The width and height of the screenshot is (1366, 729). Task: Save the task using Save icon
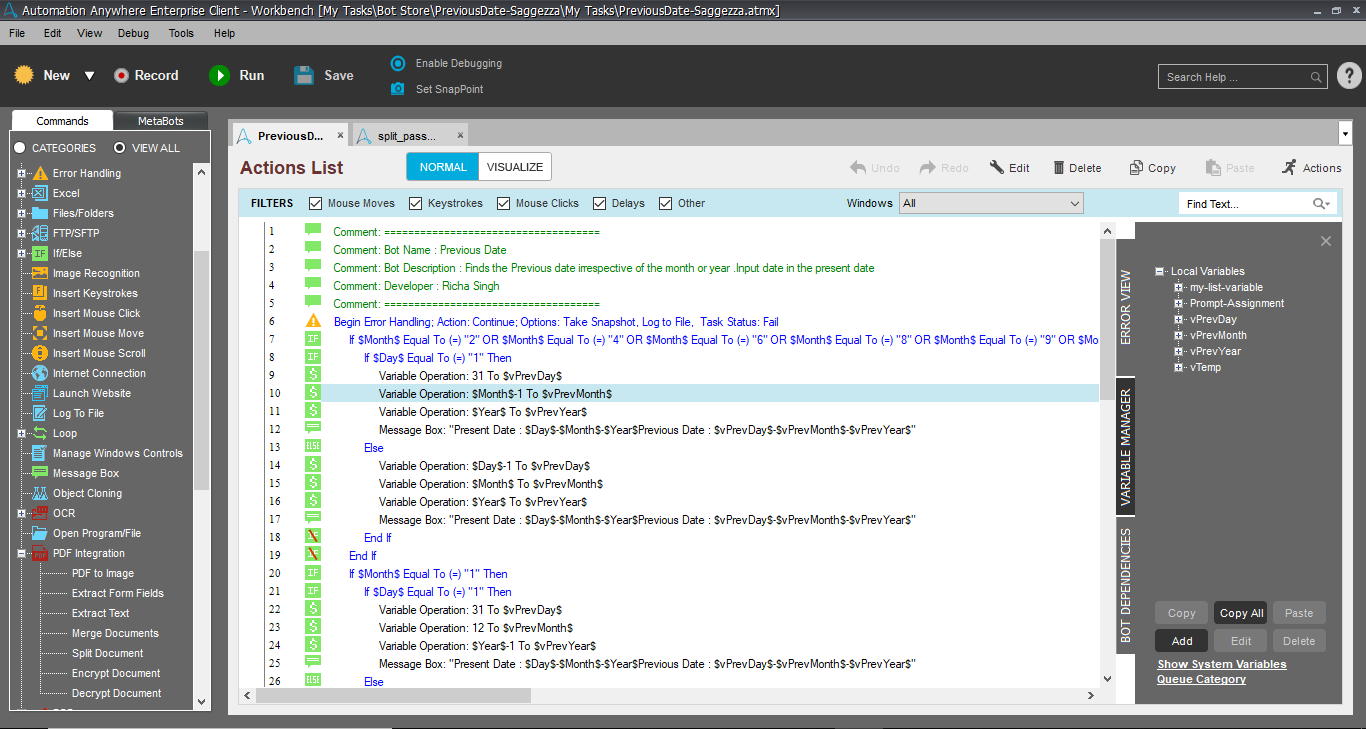[305, 75]
